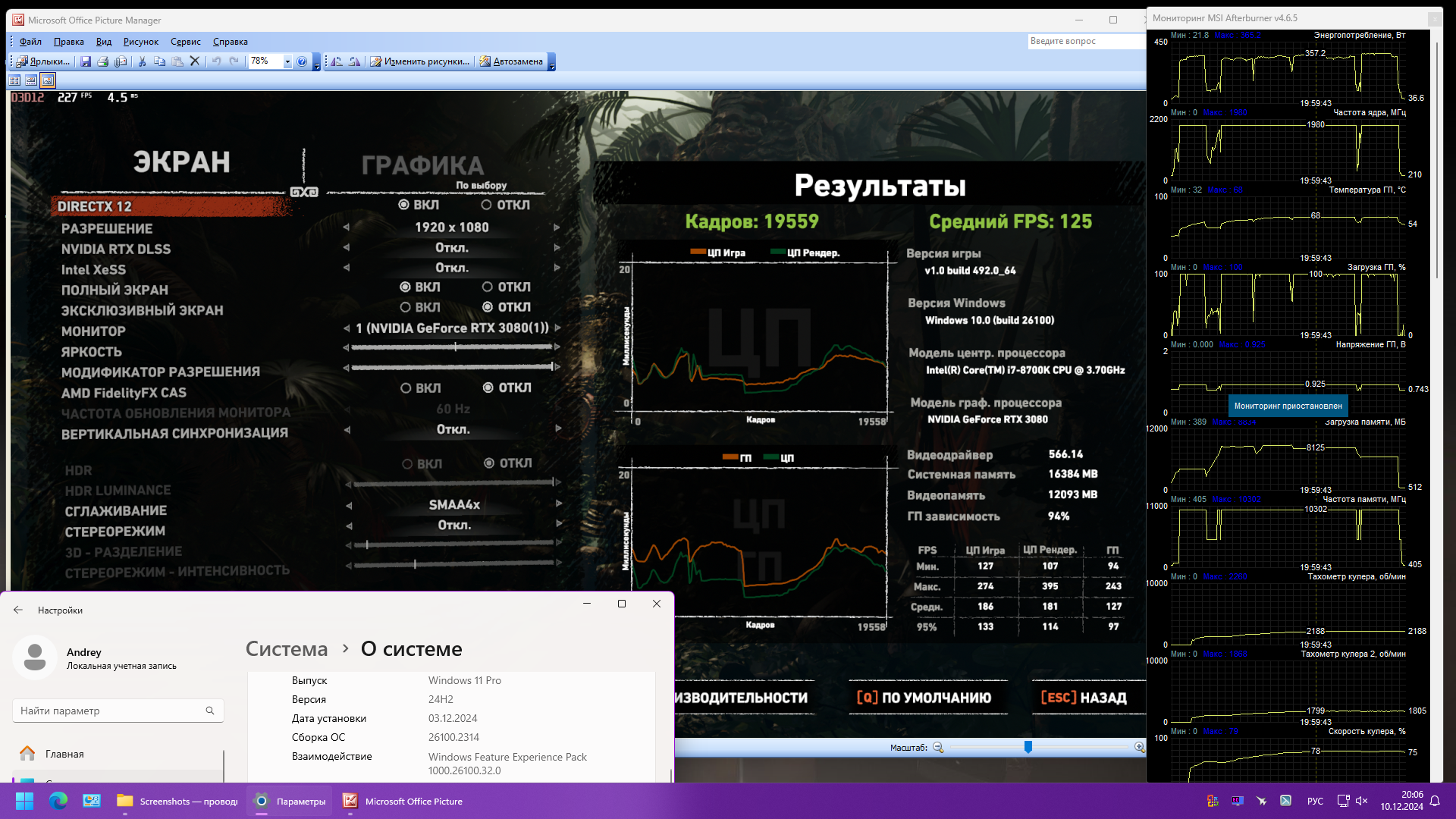This screenshot has width=1456, height=819.
Task: Click the Найти параметр search field
Action: coord(112,711)
